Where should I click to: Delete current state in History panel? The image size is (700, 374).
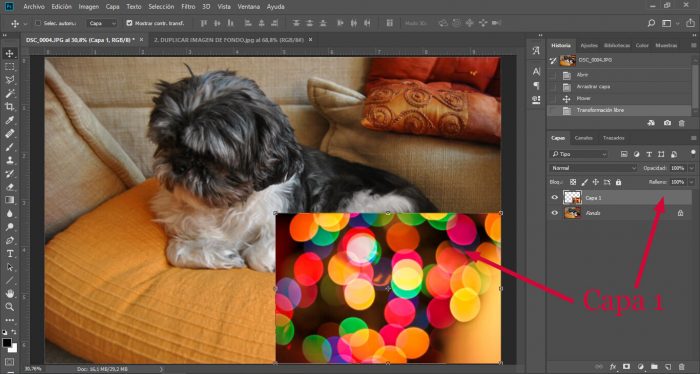681,123
